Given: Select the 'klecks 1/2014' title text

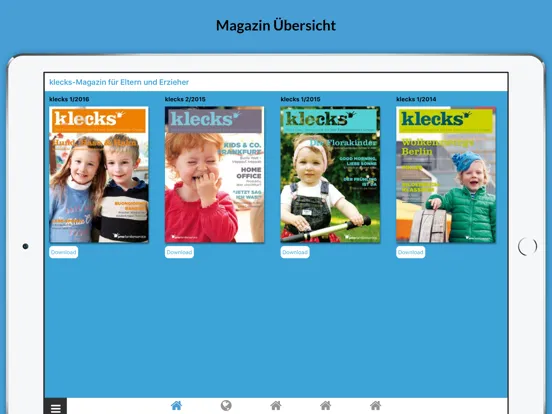Looking at the screenshot, I should pyautogui.click(x=416, y=99).
